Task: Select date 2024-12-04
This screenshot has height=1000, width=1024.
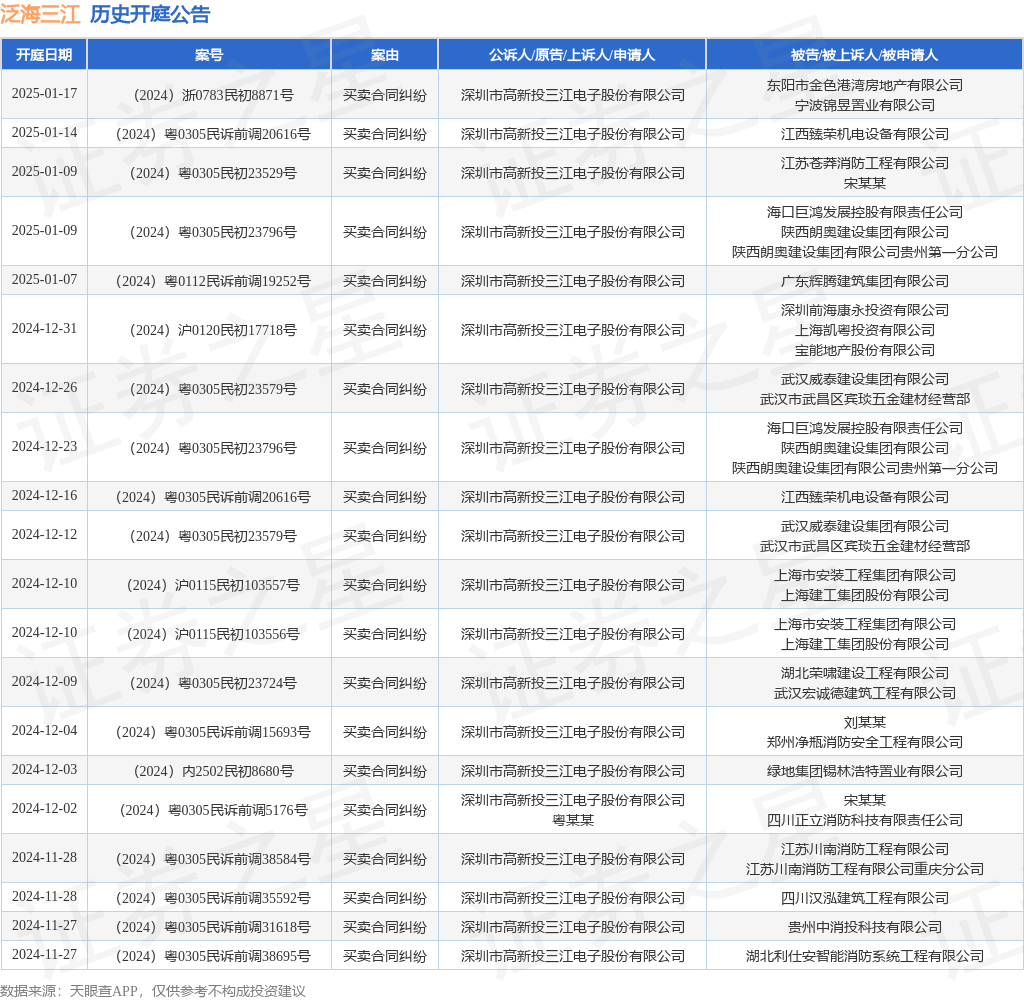Action: click(44, 730)
